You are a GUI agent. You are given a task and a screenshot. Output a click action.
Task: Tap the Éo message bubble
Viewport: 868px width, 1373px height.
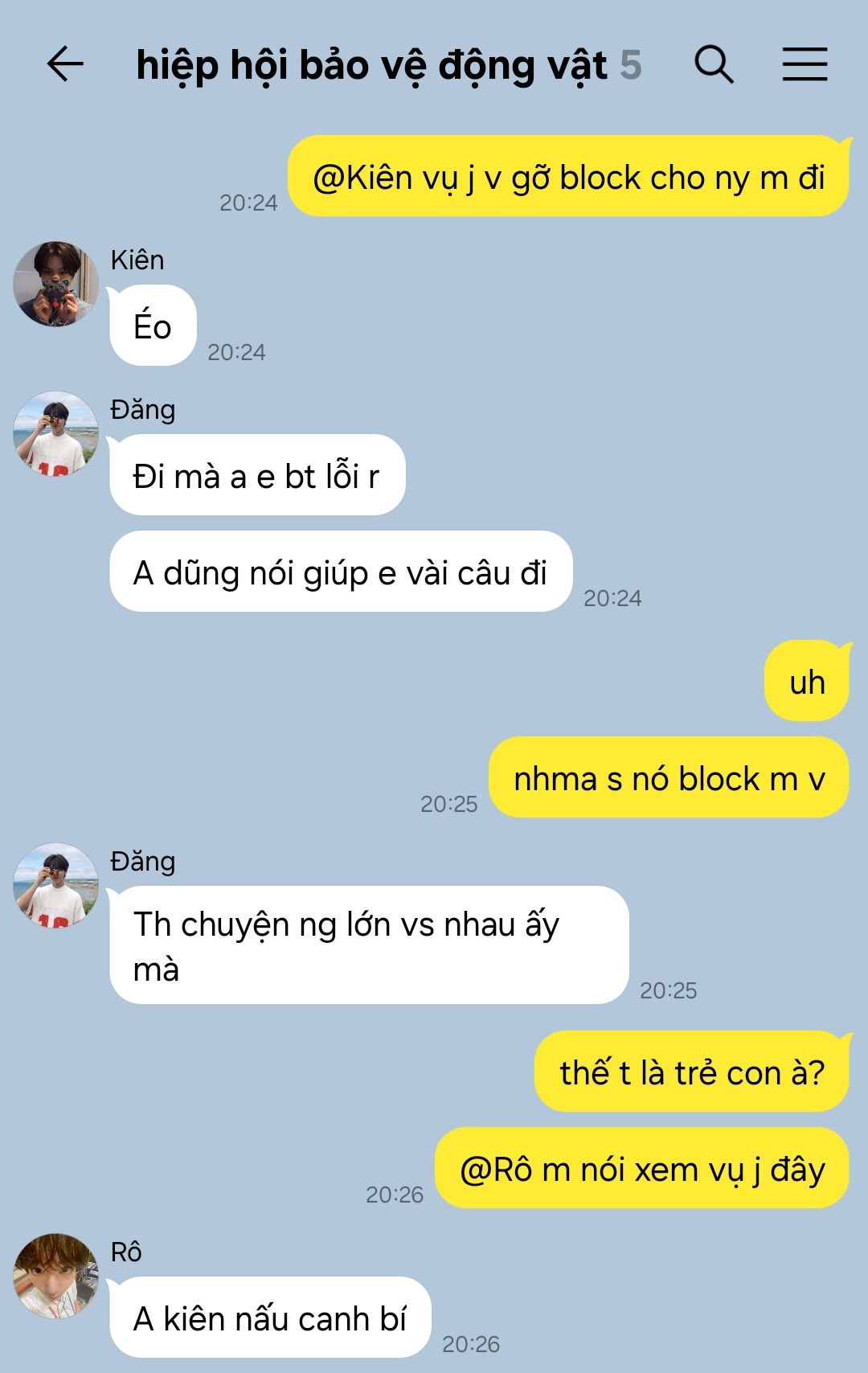(x=153, y=326)
